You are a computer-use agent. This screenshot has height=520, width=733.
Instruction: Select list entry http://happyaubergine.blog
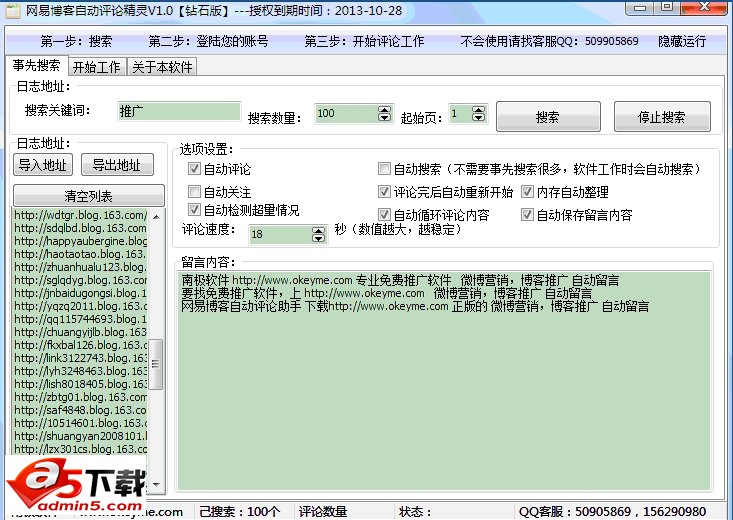pyautogui.click(x=80, y=241)
